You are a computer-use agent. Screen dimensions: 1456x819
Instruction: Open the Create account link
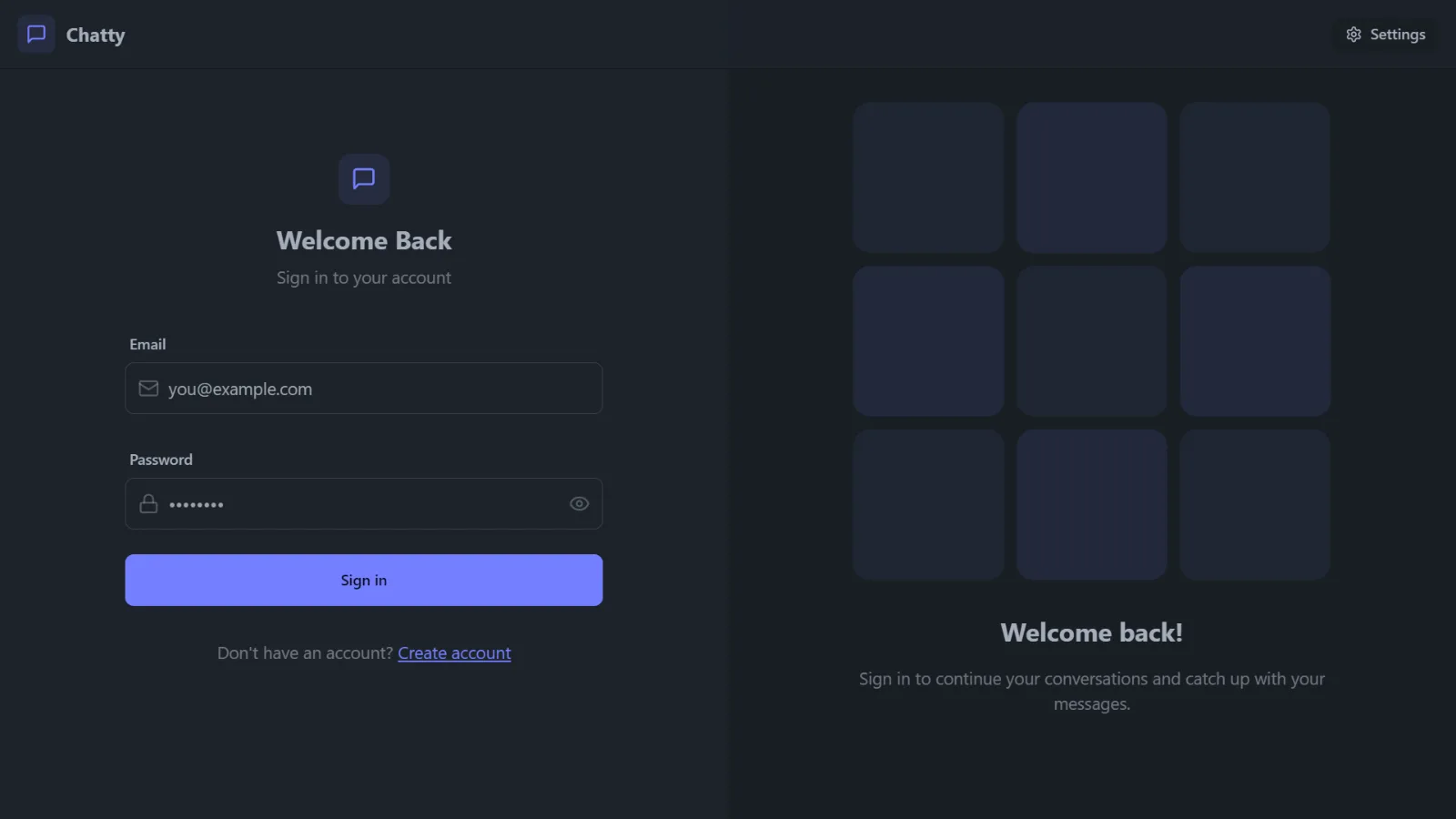coord(454,653)
